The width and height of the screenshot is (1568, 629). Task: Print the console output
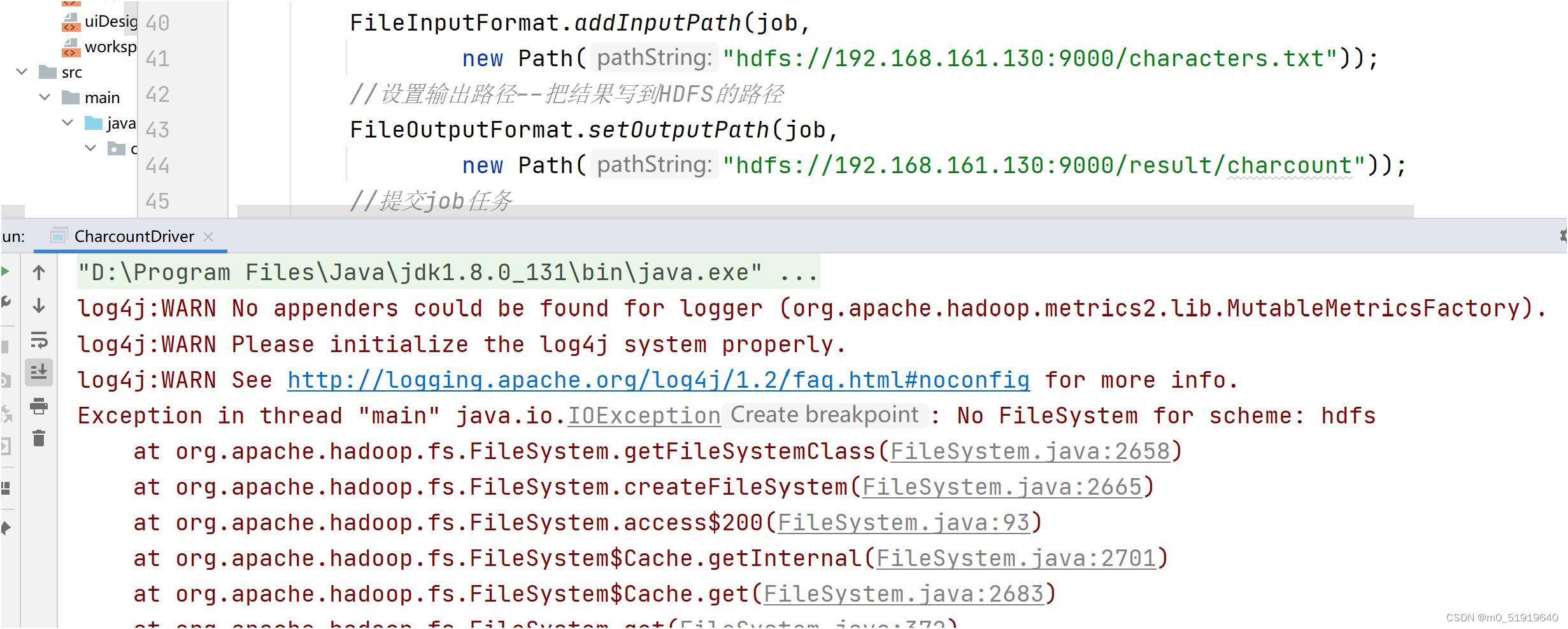click(x=39, y=406)
